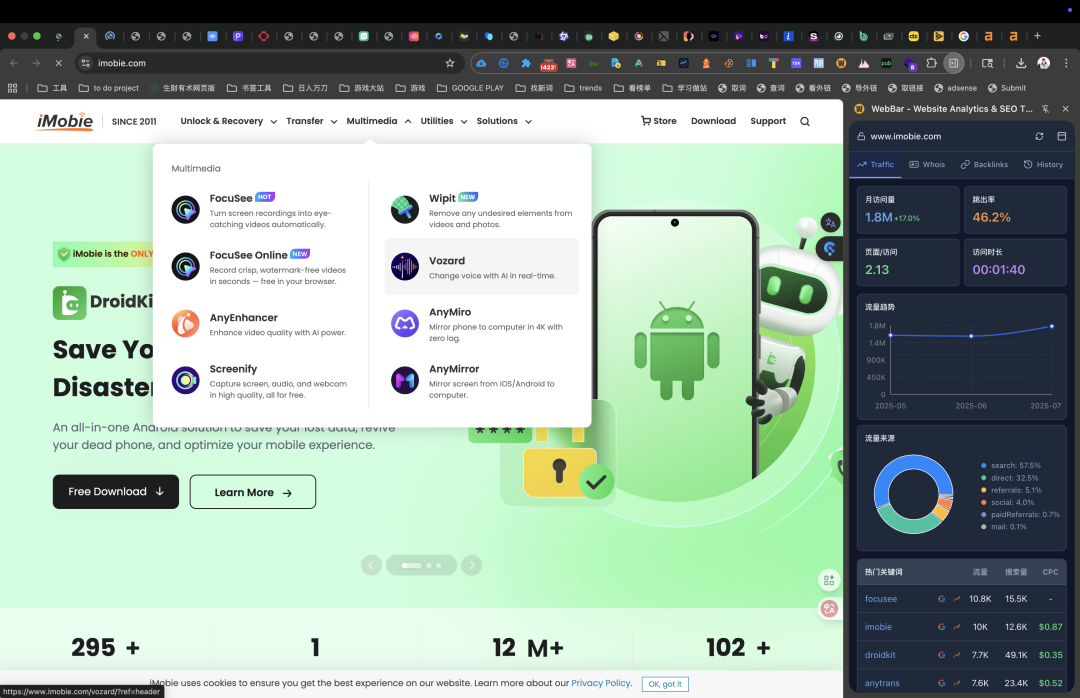Open the Store link
The height and width of the screenshot is (698, 1080).
658,121
